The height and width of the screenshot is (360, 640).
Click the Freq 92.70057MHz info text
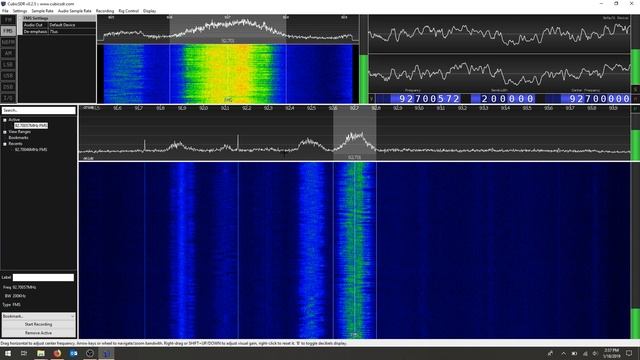tap(20, 287)
